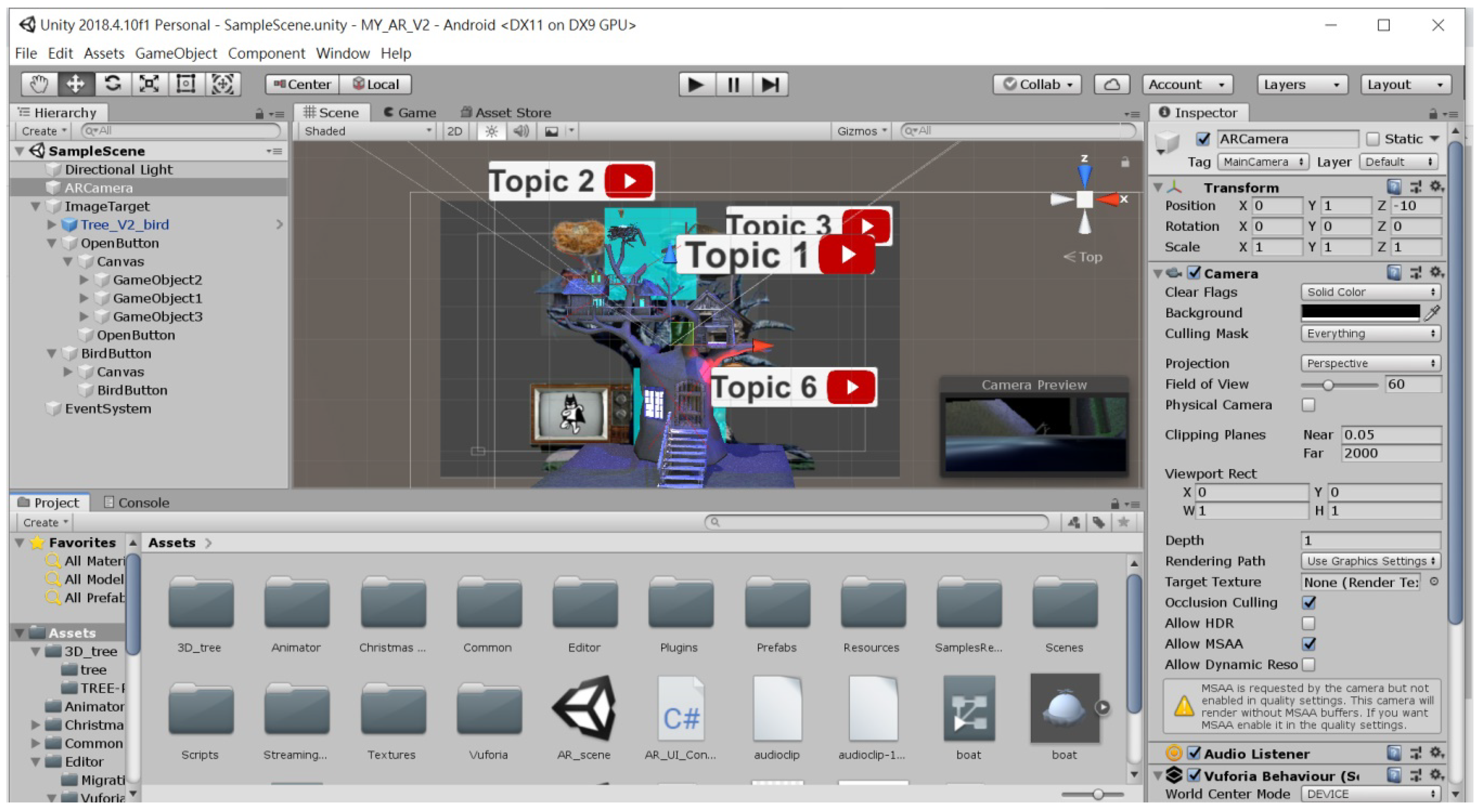Toggle scene audio speaker icon

521,132
